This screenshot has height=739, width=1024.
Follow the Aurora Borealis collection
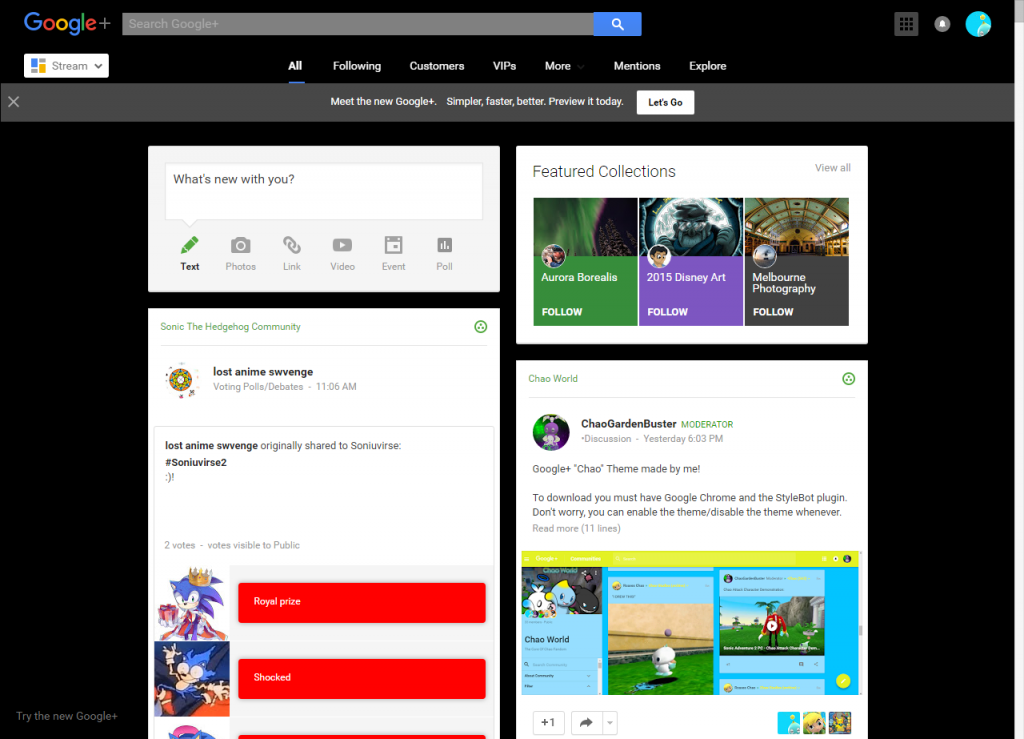pyautogui.click(x=562, y=312)
